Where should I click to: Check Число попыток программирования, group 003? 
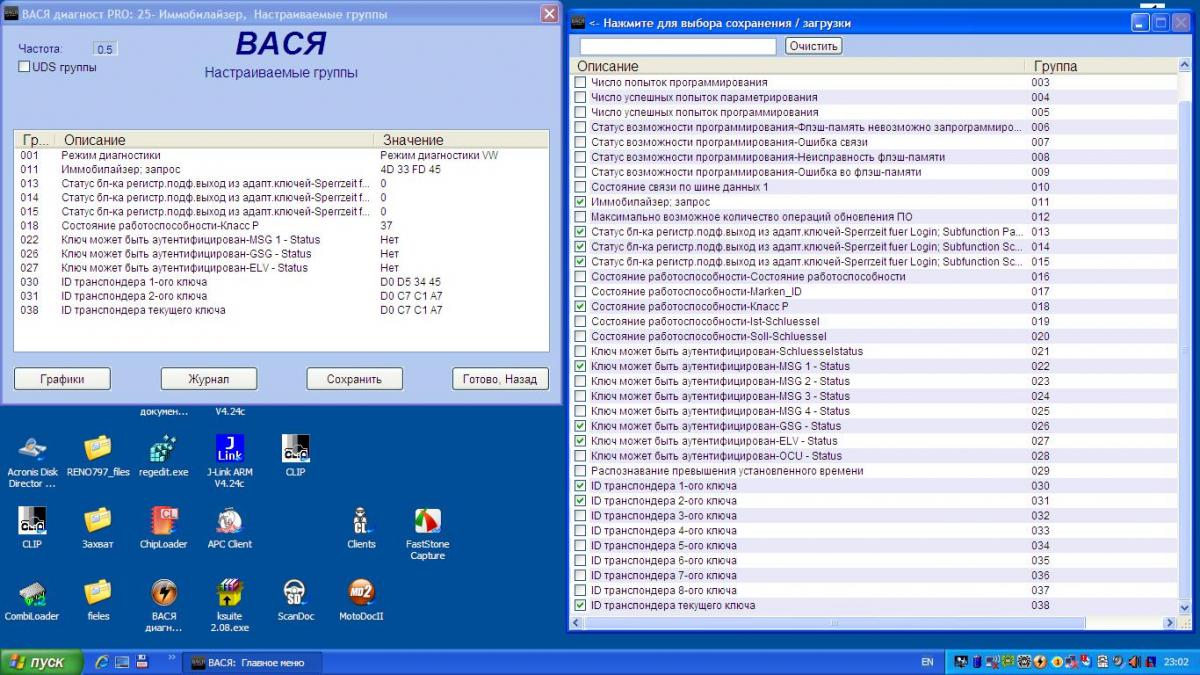(580, 82)
